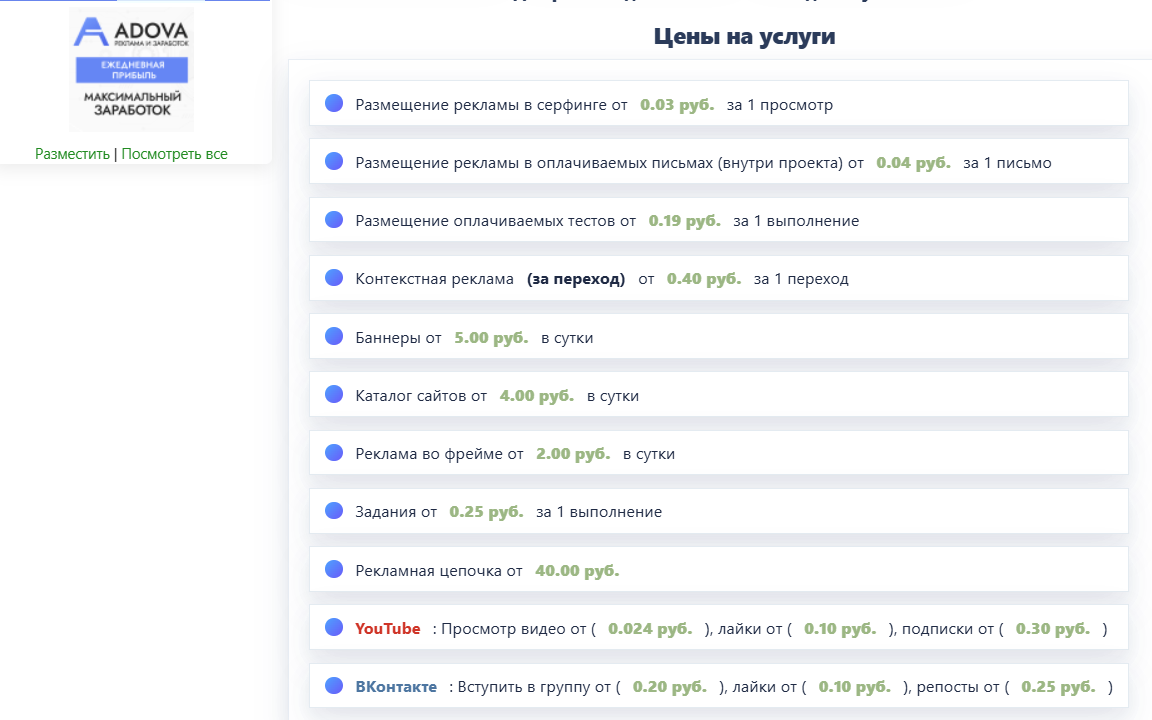Click the blue bullet beside Баннеры row
Screen dimensions: 1152x720
click(335, 336)
